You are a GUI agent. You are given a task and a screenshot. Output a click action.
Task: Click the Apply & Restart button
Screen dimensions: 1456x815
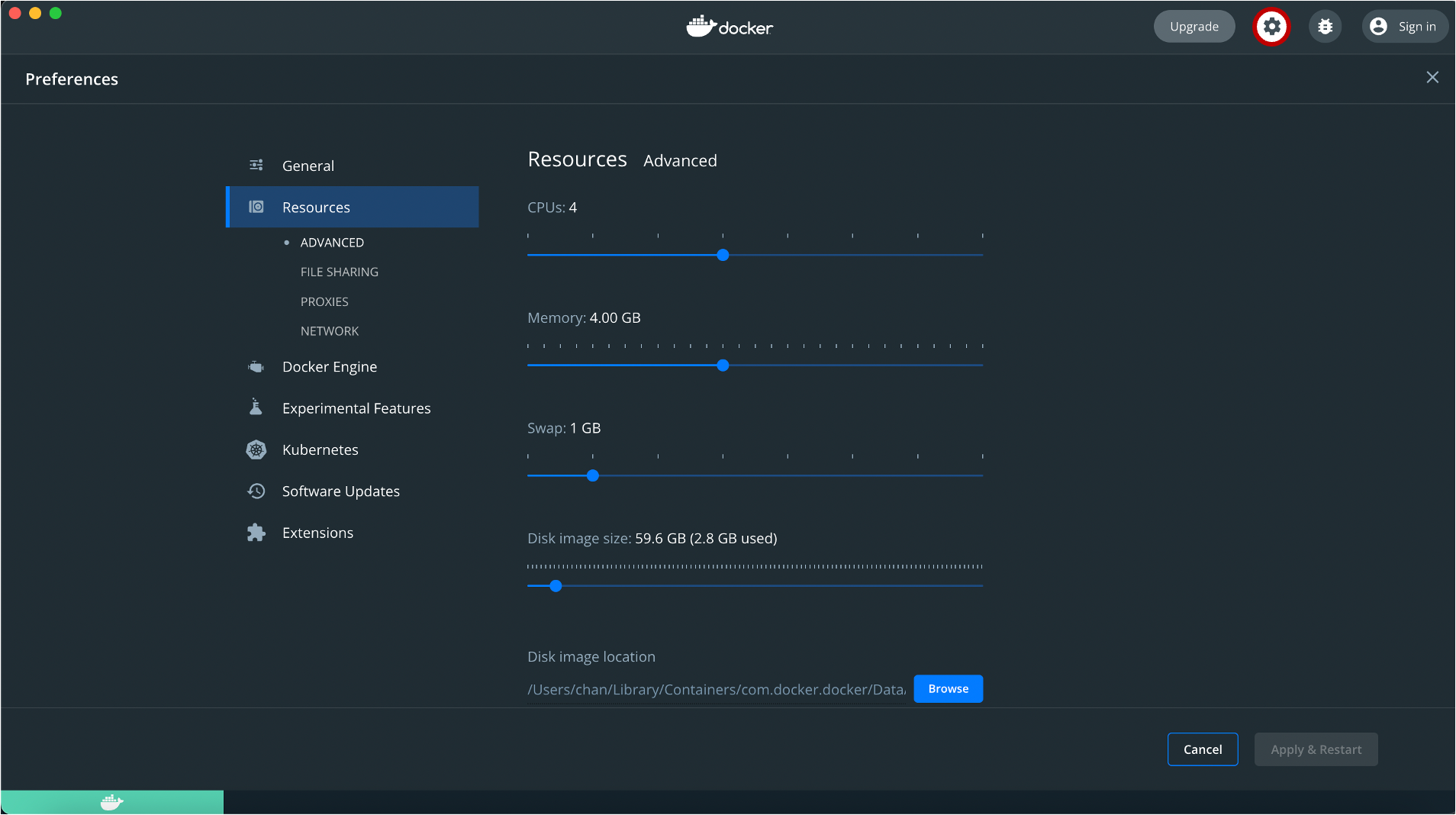click(x=1316, y=749)
